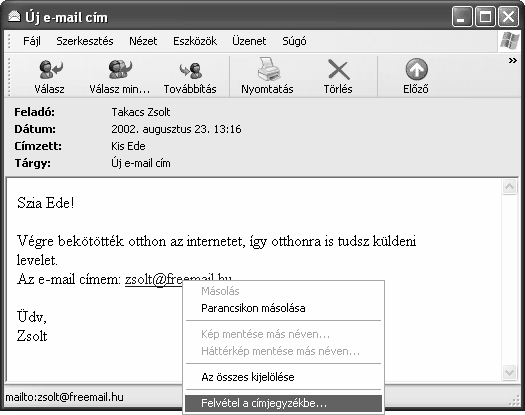The width and height of the screenshot is (525, 415).
Task: Choose Parancsikon másolása in context menu
Action: pos(283,308)
